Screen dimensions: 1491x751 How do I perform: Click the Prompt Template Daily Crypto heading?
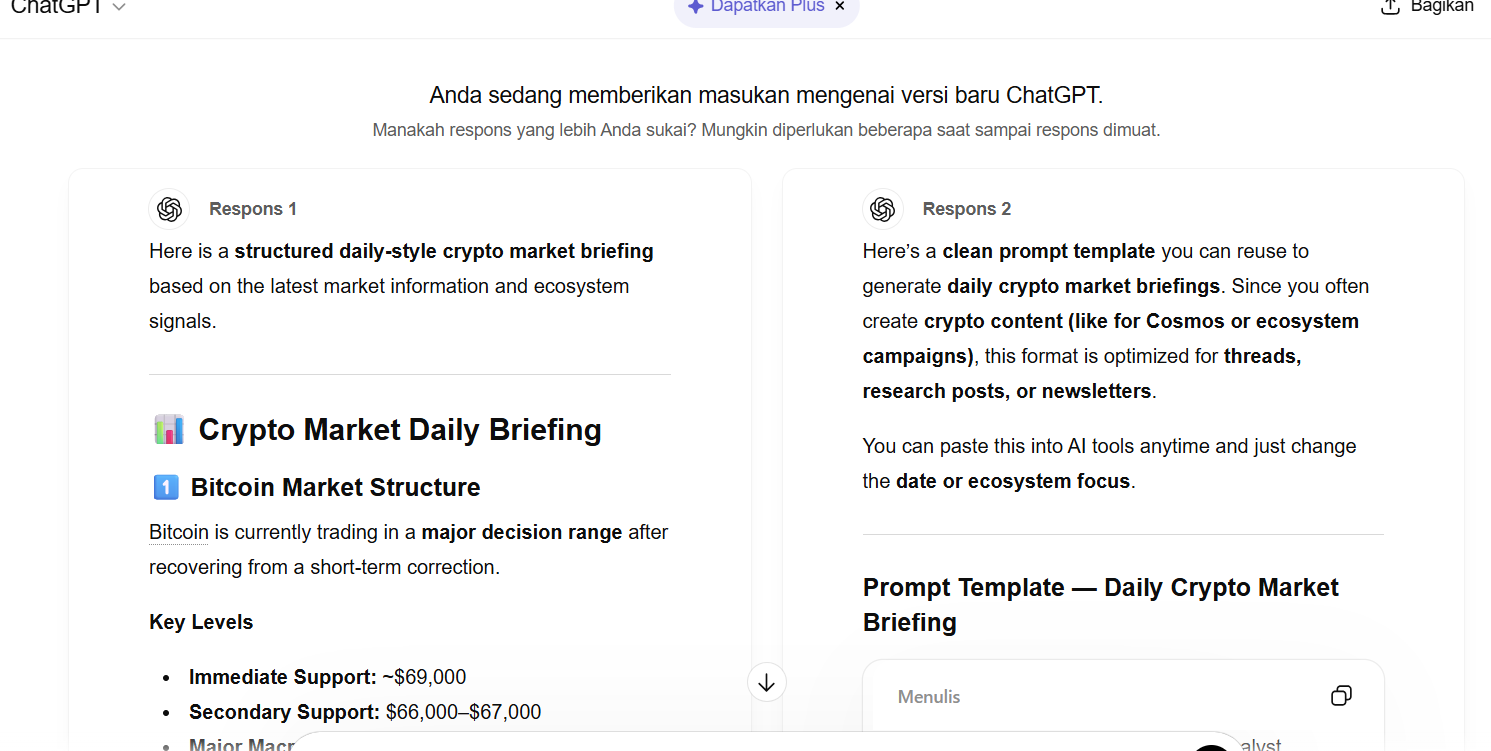pyautogui.click(x=1101, y=605)
